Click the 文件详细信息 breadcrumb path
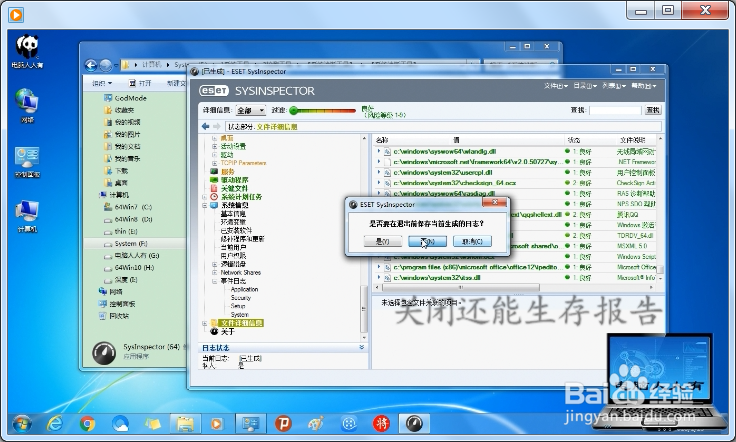The image size is (736, 442). point(276,127)
